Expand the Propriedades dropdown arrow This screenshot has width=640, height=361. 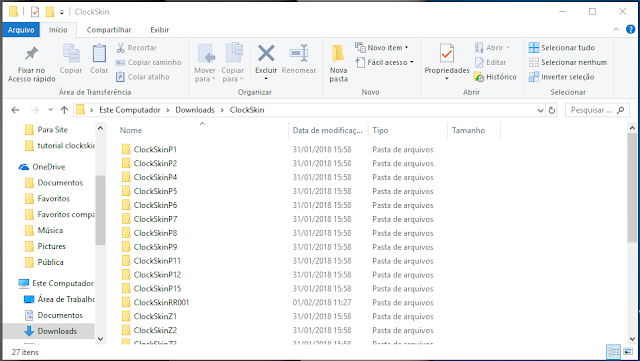(x=447, y=78)
